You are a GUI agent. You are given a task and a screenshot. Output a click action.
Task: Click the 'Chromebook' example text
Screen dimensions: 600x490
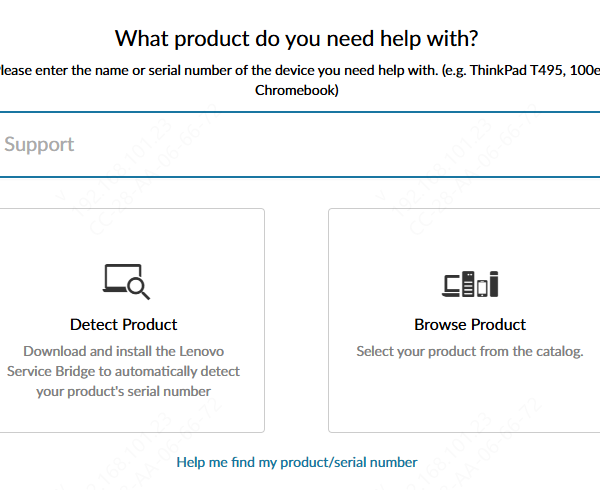296,90
